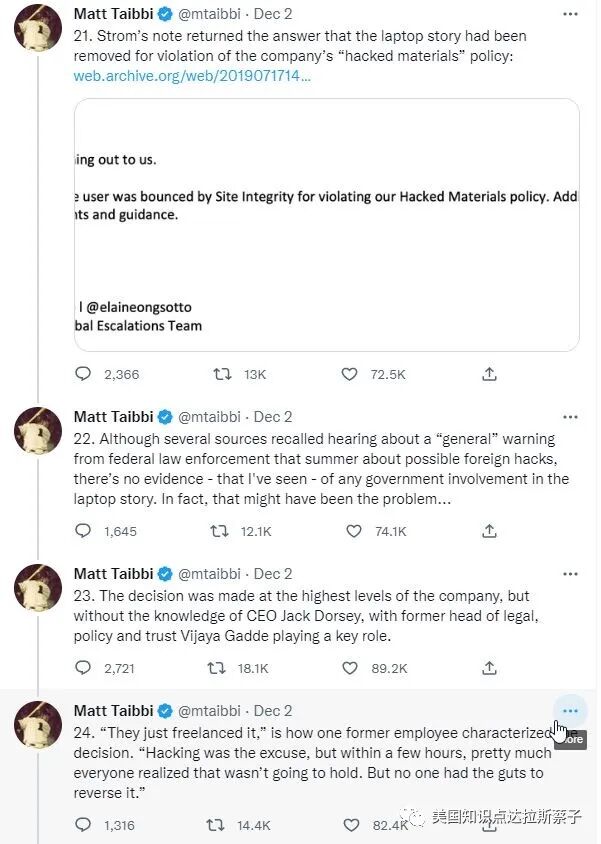The width and height of the screenshot is (601, 844).
Task: Open More menu on tweet 21
Action: click(x=570, y=15)
